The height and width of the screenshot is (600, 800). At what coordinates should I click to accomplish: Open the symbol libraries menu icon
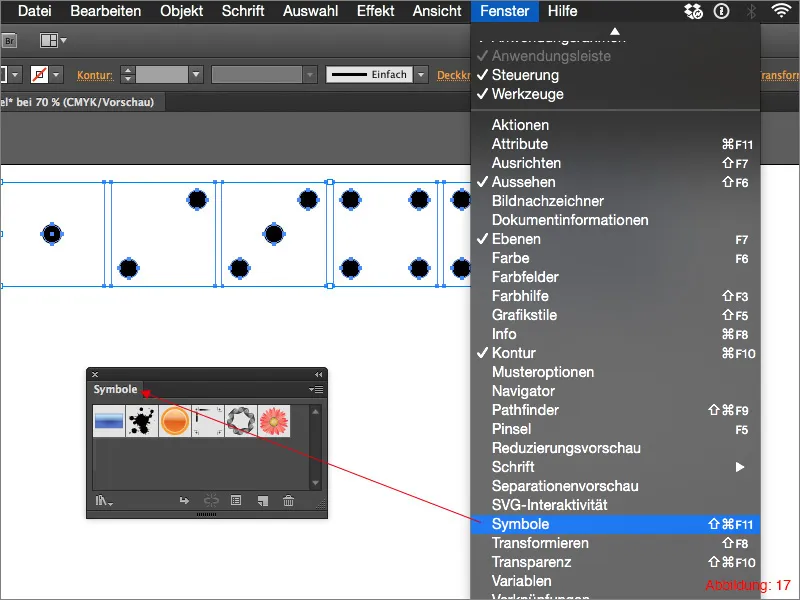[104, 501]
